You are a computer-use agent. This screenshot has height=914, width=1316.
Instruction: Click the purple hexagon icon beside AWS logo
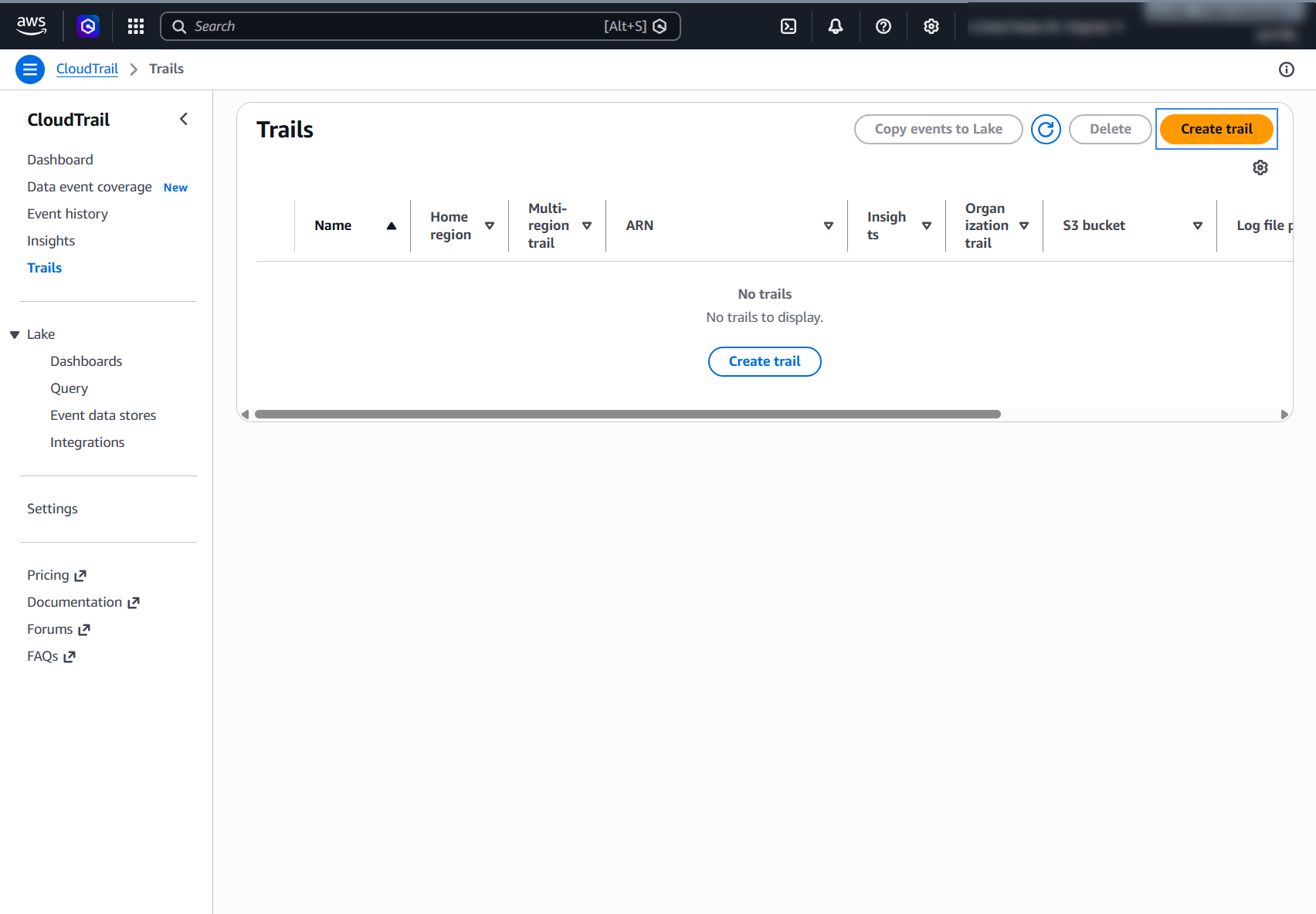point(88,26)
